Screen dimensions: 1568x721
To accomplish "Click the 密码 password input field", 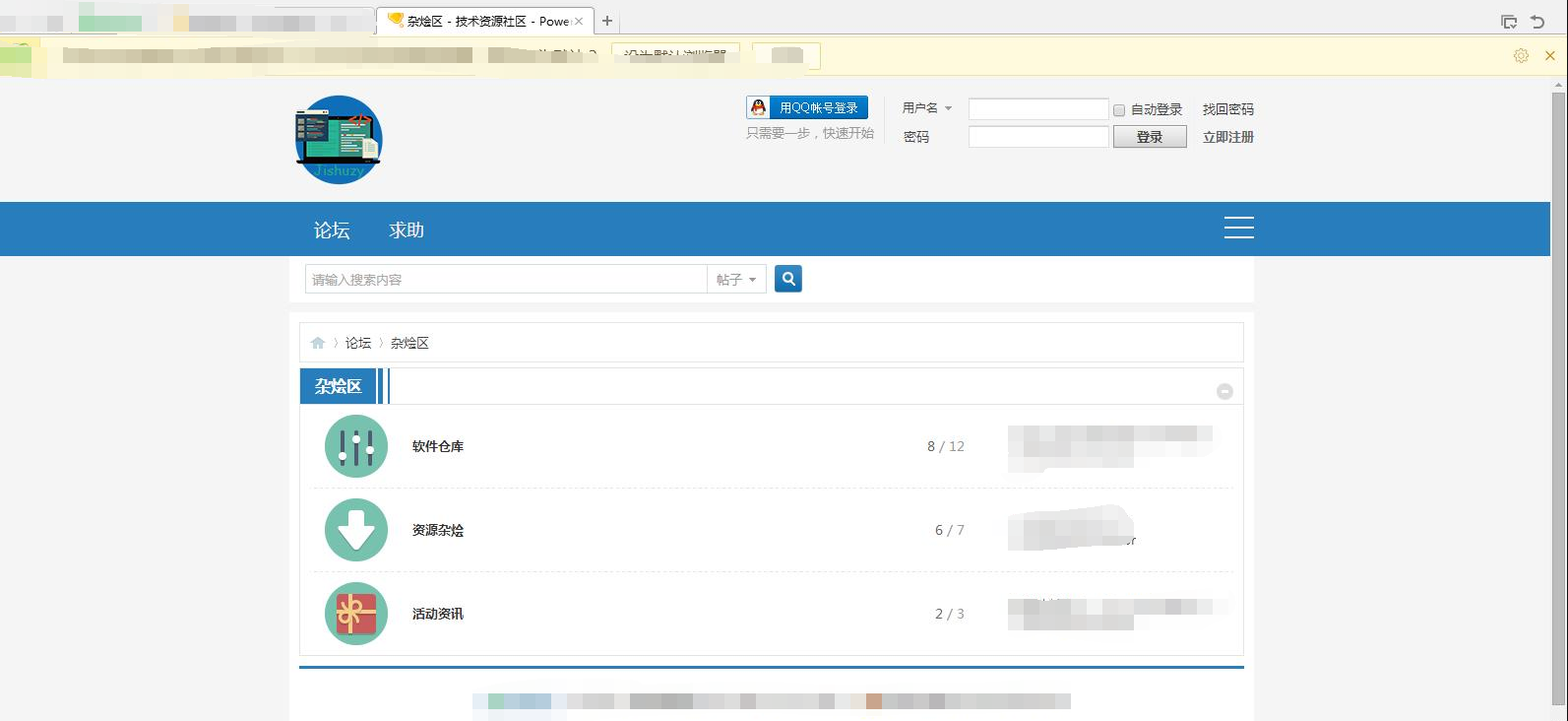I will coord(1037,137).
